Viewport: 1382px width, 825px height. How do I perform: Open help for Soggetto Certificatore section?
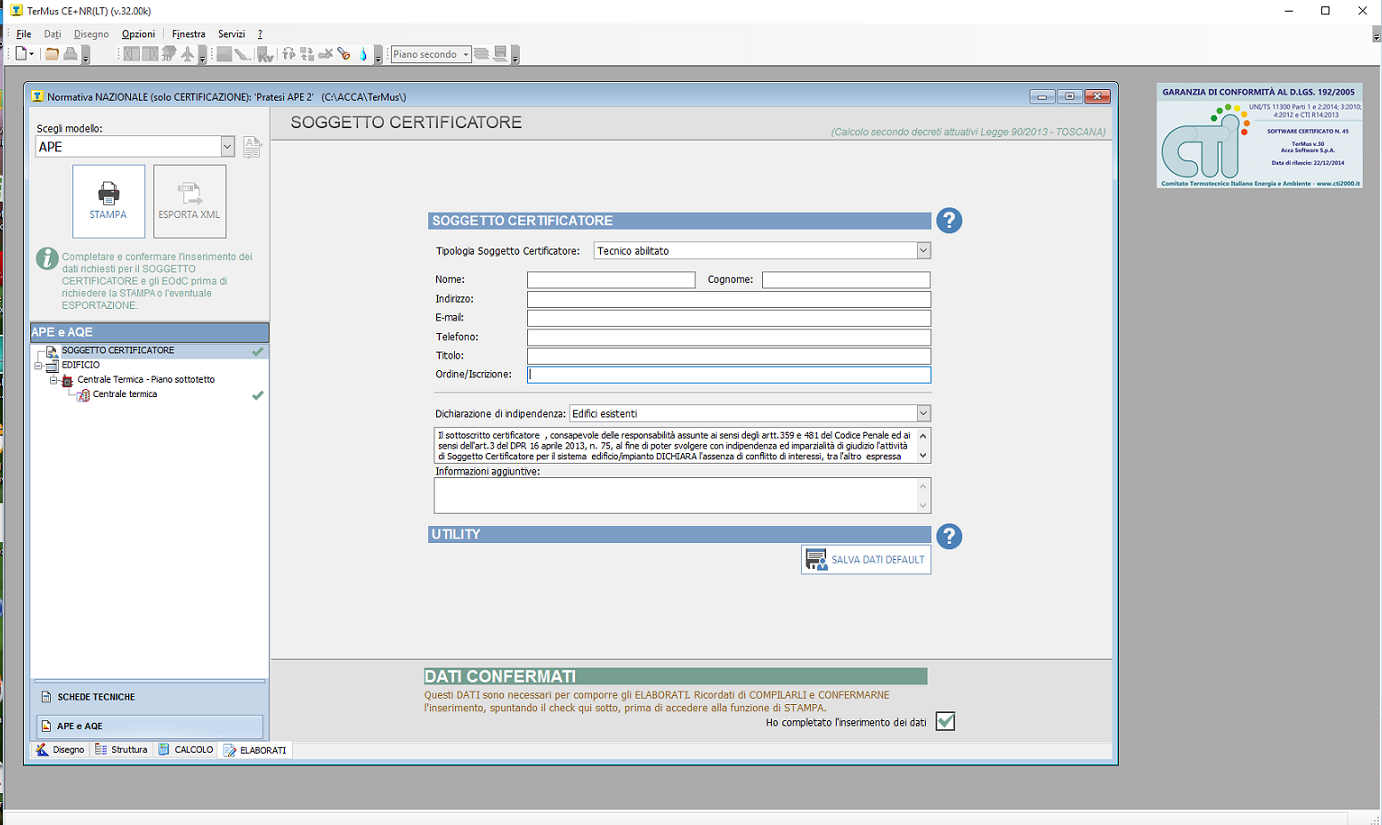948,221
